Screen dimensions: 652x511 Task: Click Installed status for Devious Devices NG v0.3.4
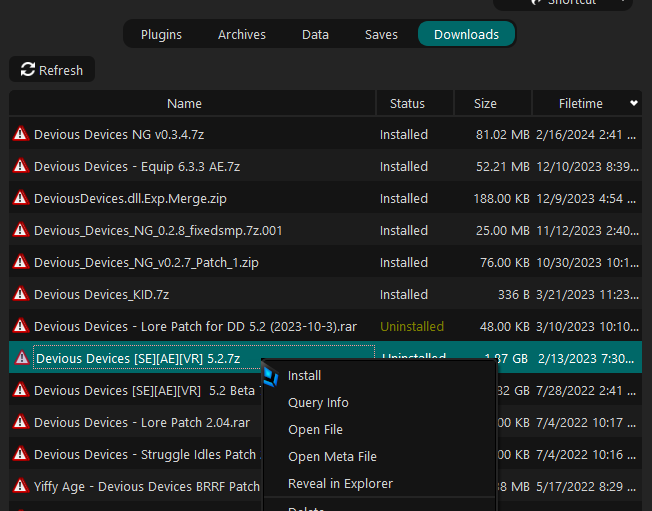(x=404, y=134)
